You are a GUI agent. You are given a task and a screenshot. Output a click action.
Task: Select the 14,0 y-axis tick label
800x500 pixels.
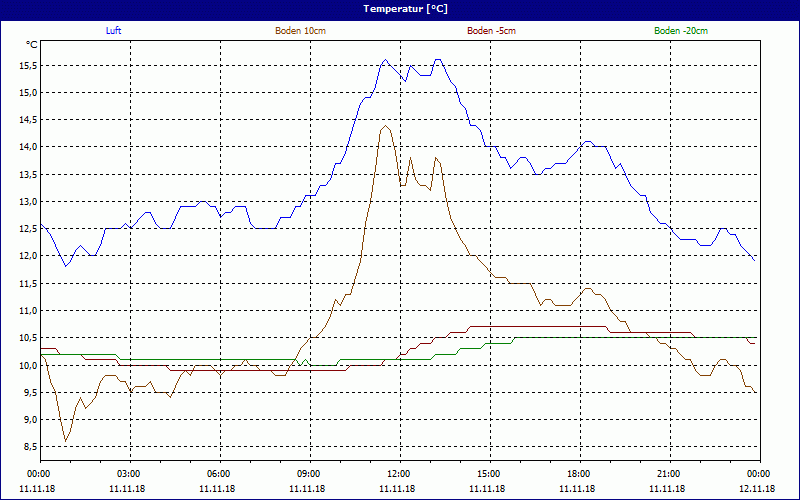pos(27,147)
